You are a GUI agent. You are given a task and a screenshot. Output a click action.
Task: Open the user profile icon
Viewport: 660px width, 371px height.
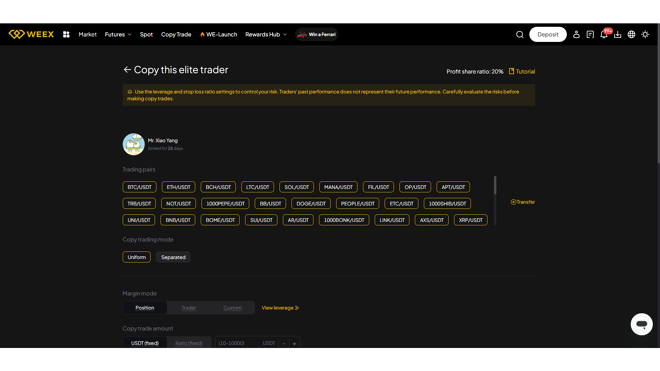tap(576, 35)
